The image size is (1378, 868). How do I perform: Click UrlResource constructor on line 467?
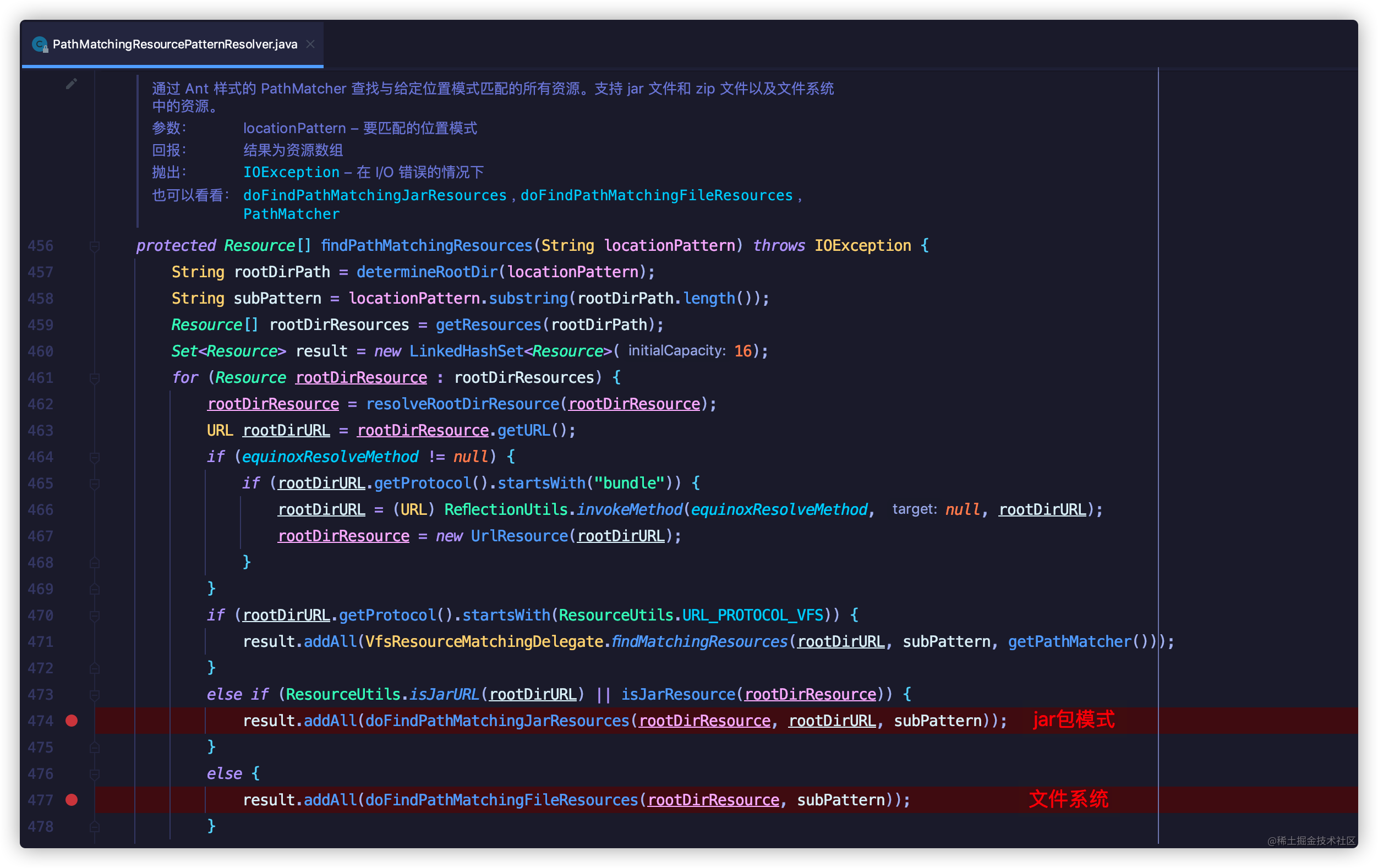(519, 536)
